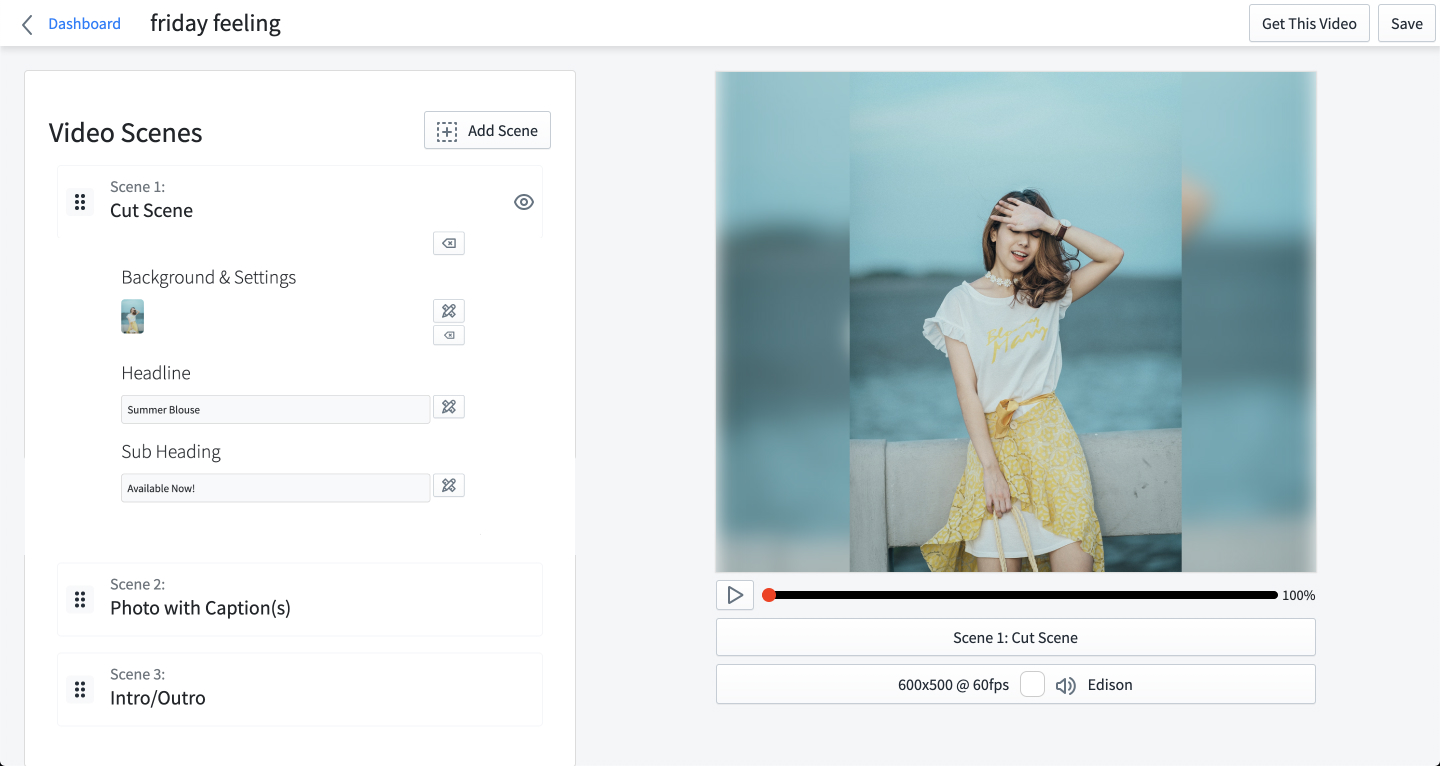Click the video preview image

1016,322
